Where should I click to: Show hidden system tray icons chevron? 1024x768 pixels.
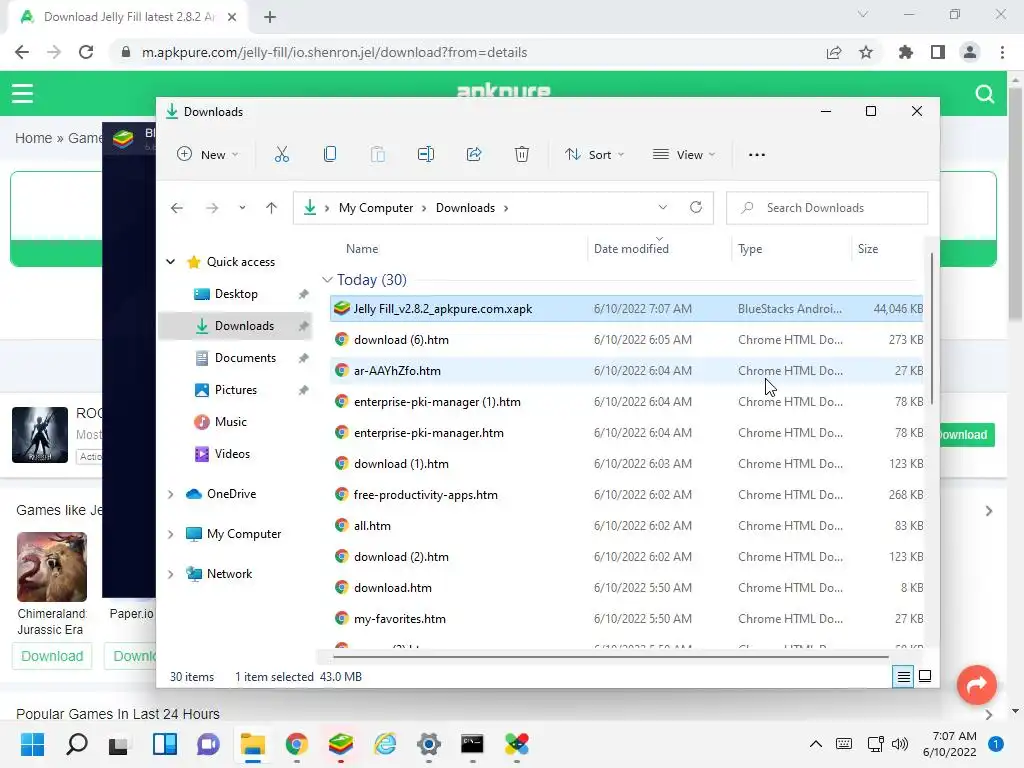tap(816, 743)
